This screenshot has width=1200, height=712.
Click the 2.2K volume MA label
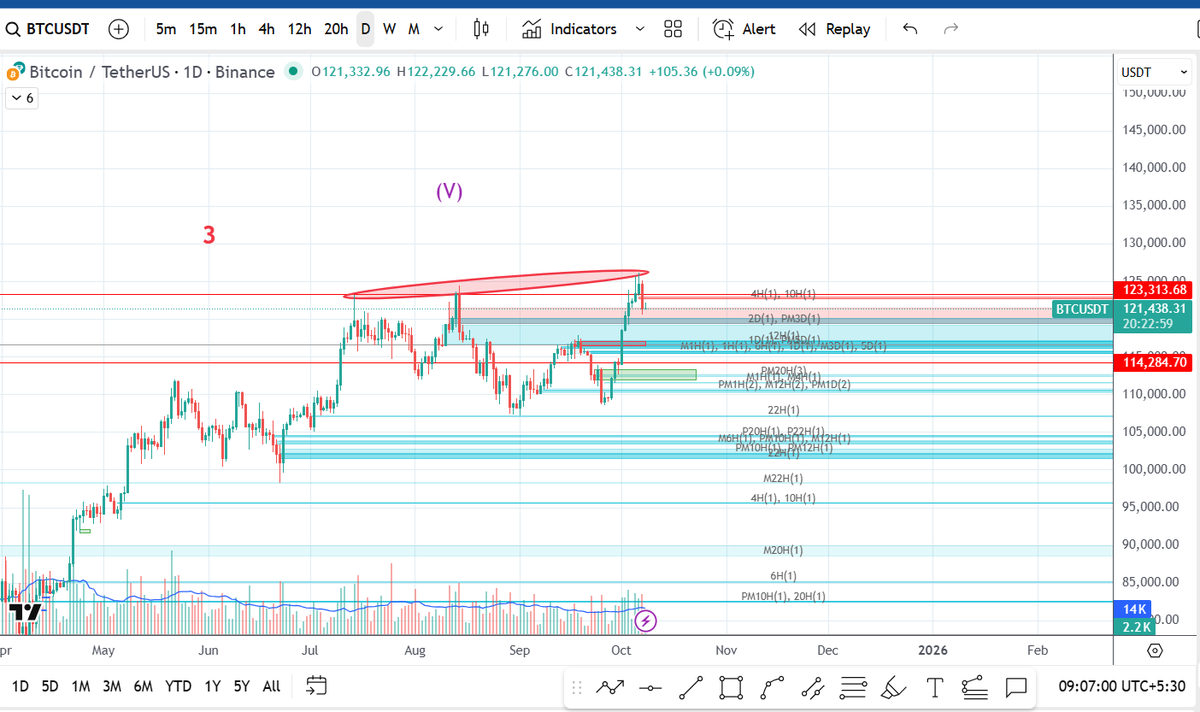(1135, 627)
